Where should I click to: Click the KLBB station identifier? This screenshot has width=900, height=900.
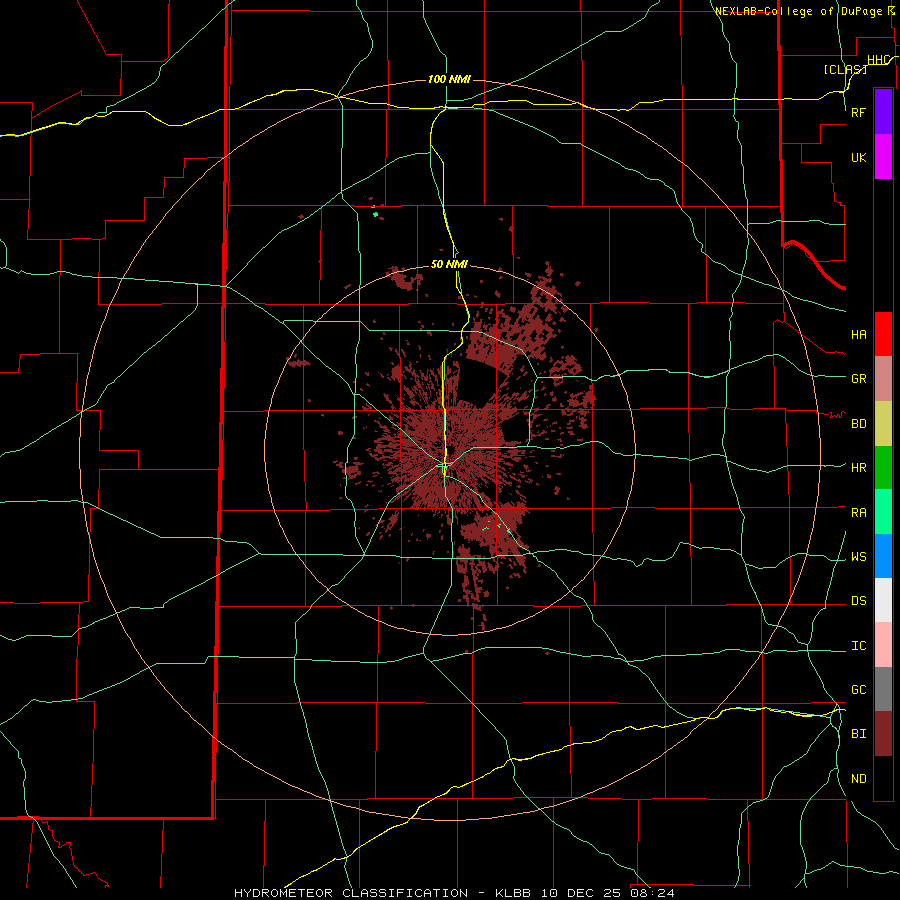513,893
